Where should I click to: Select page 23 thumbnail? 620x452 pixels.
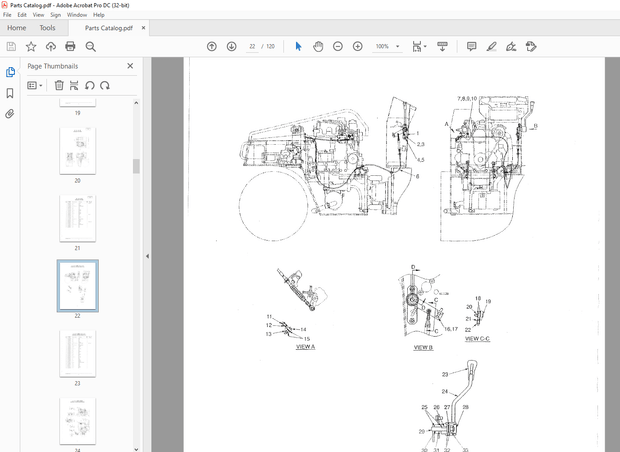(x=78, y=354)
